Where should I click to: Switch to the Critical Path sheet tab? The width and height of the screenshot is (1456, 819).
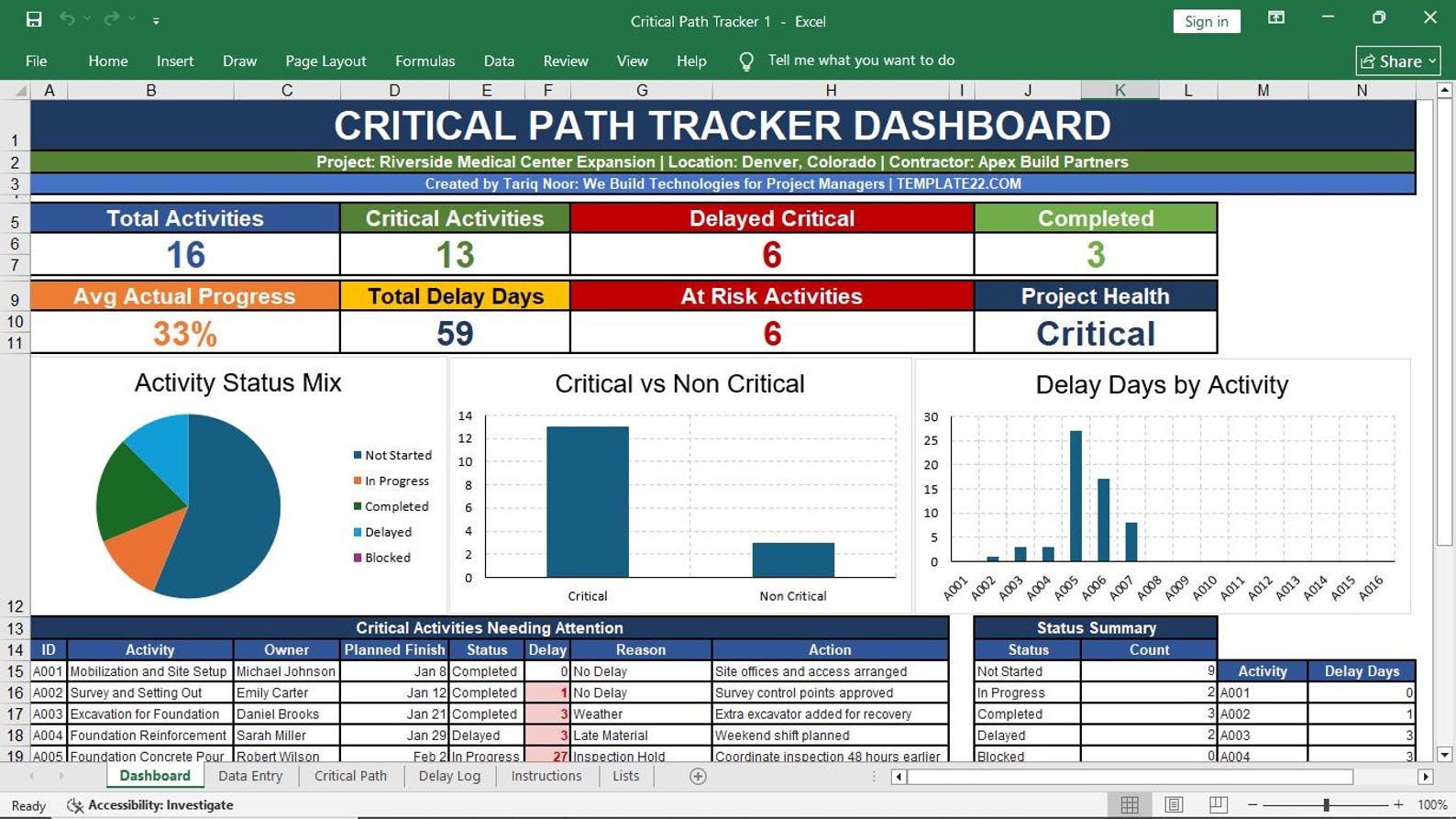point(350,776)
